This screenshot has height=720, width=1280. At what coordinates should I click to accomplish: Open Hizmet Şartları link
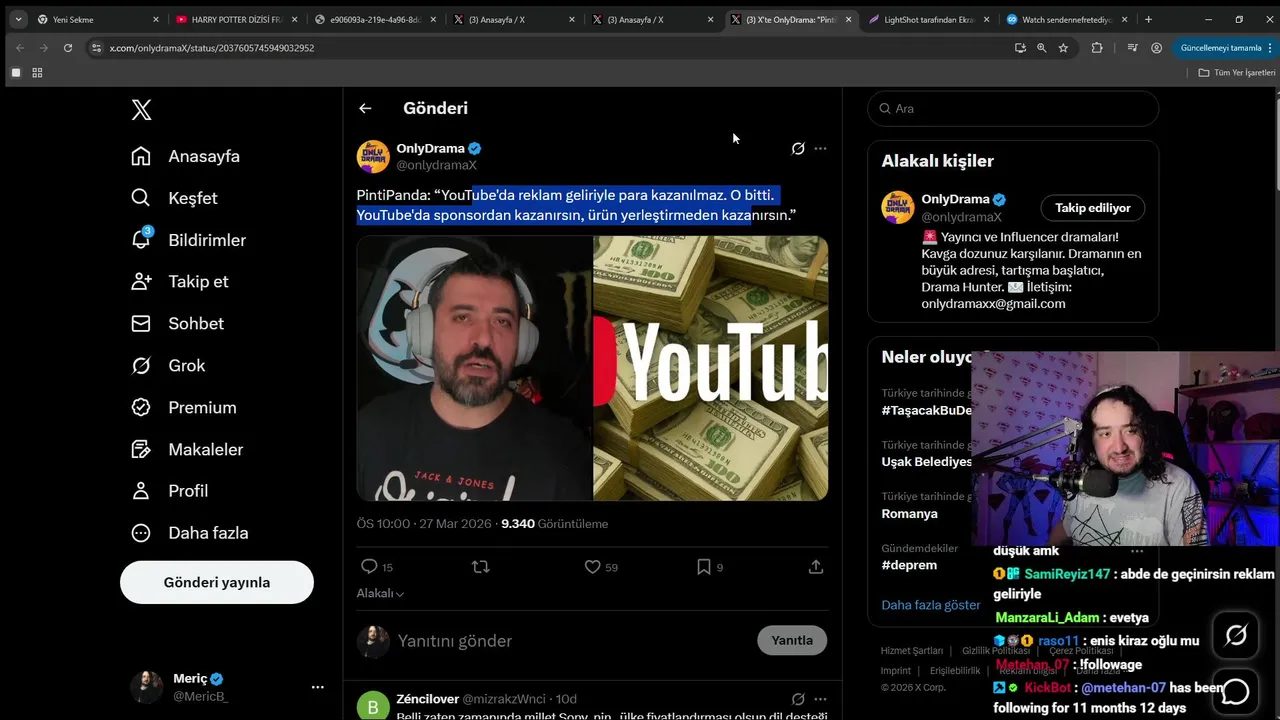[x=911, y=651]
